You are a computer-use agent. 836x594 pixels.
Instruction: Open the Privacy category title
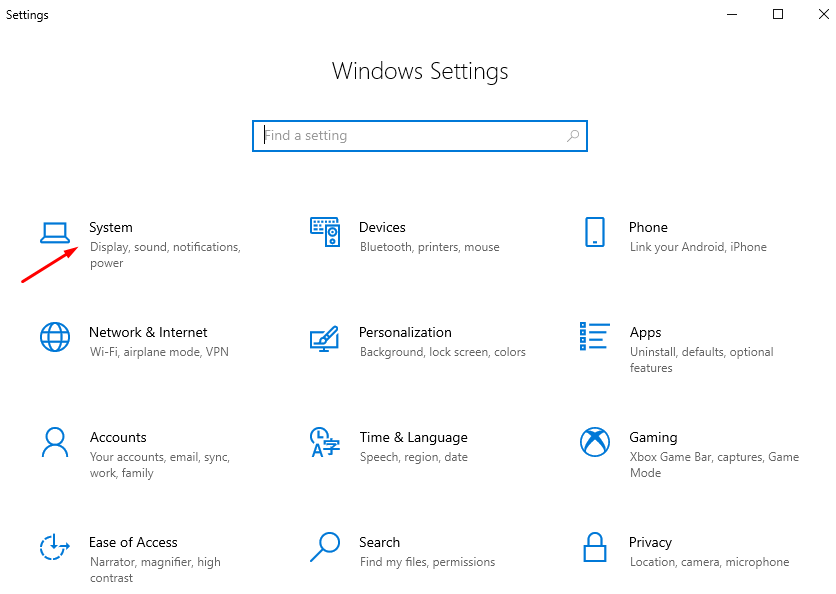click(x=650, y=543)
